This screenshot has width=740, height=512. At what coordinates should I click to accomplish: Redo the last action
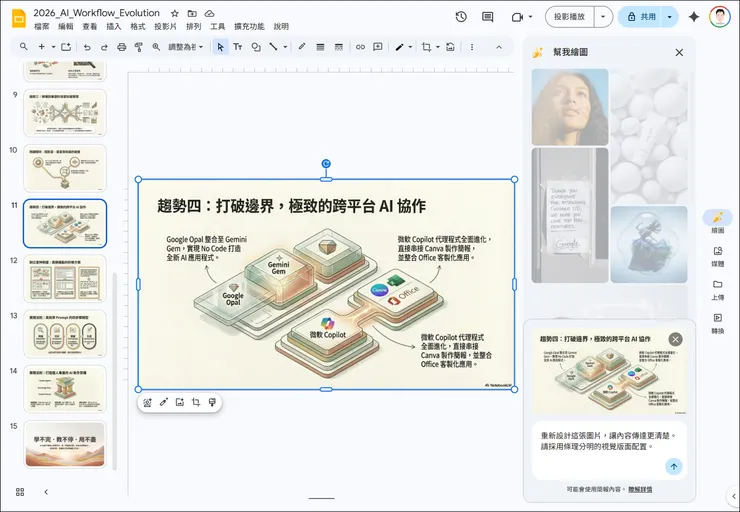pyautogui.click(x=104, y=47)
